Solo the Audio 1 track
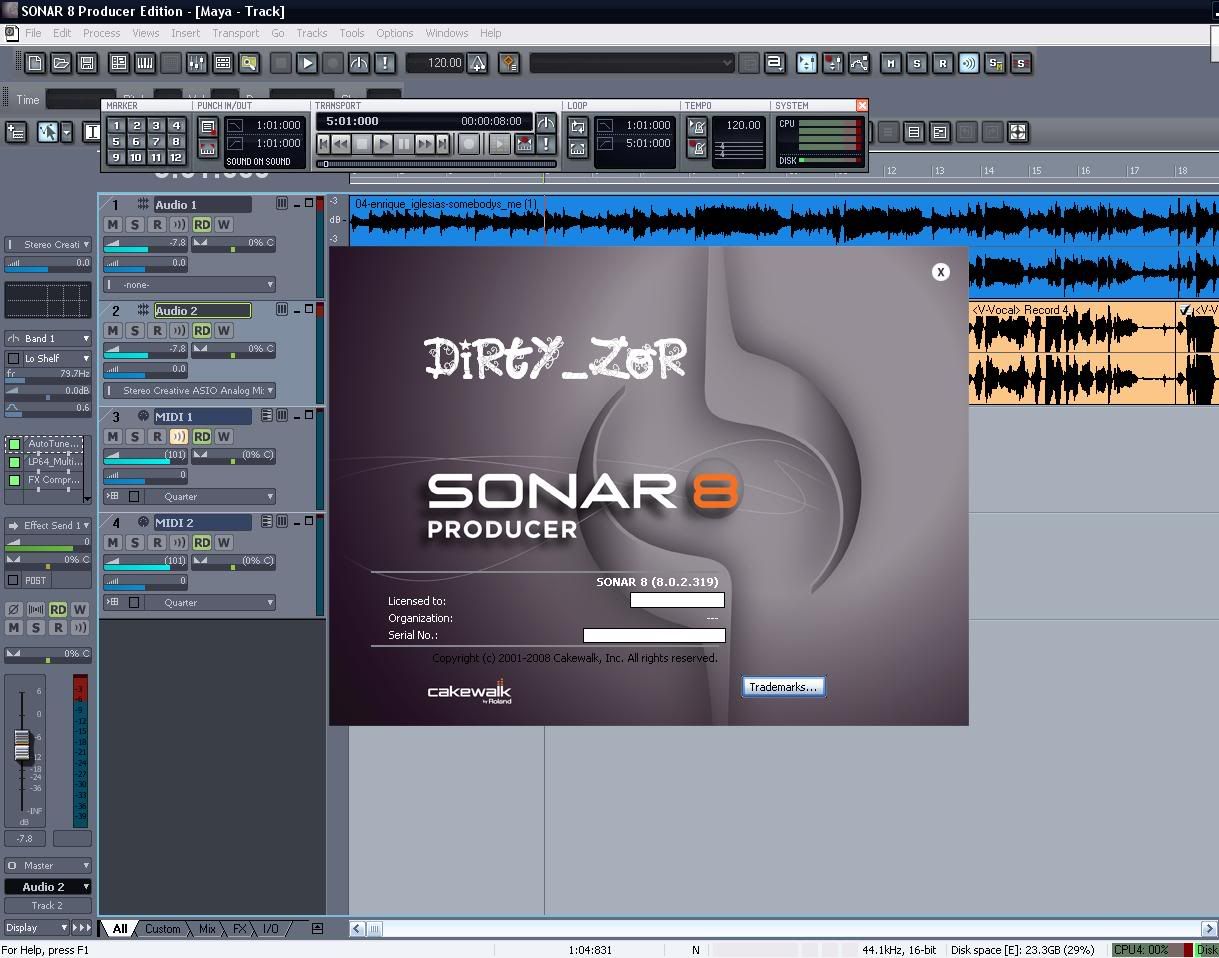Screen dimensions: 1219x958 135,225
